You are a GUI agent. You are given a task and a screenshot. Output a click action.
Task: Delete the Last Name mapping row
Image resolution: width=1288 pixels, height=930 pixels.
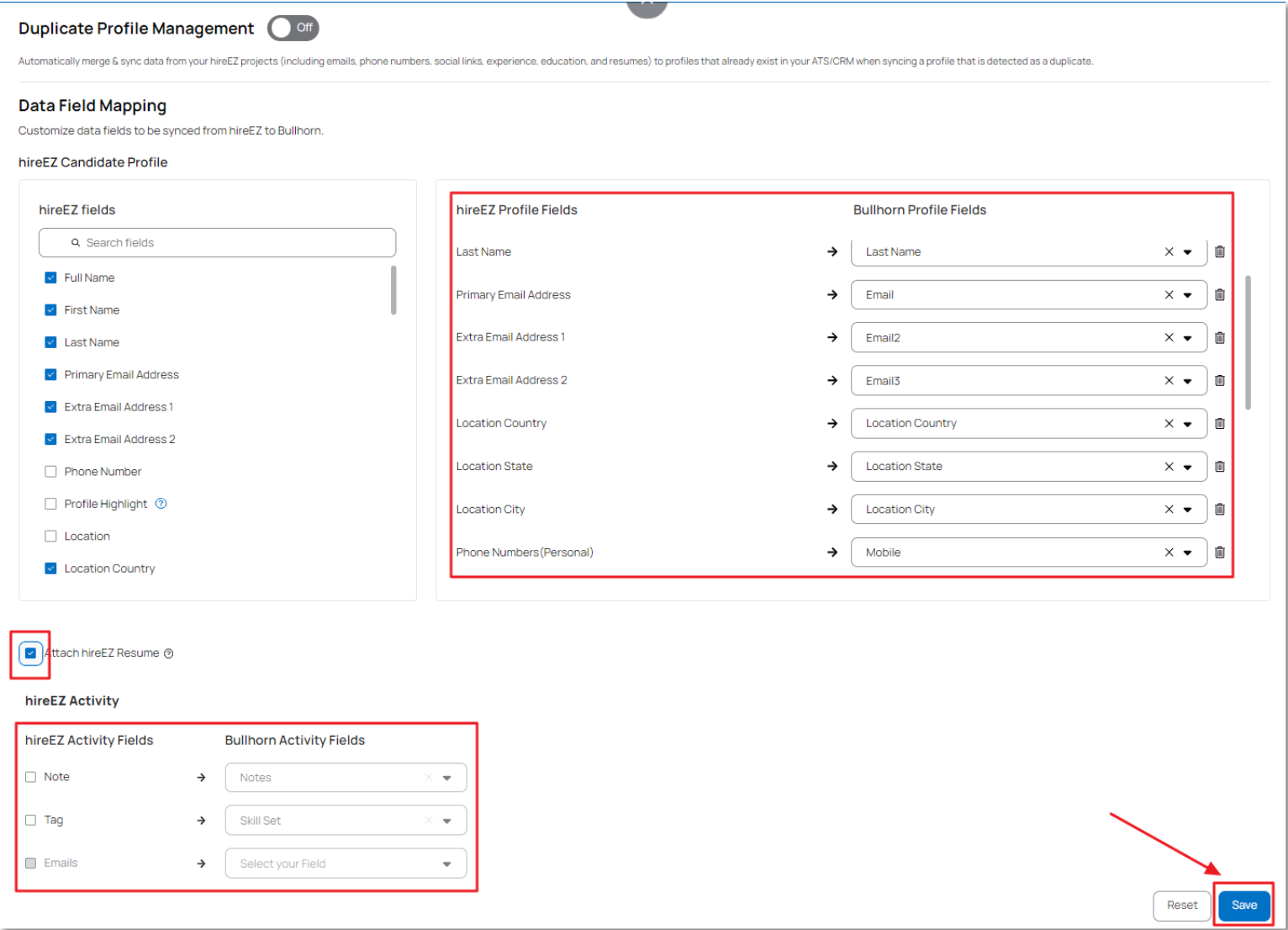tap(1220, 251)
